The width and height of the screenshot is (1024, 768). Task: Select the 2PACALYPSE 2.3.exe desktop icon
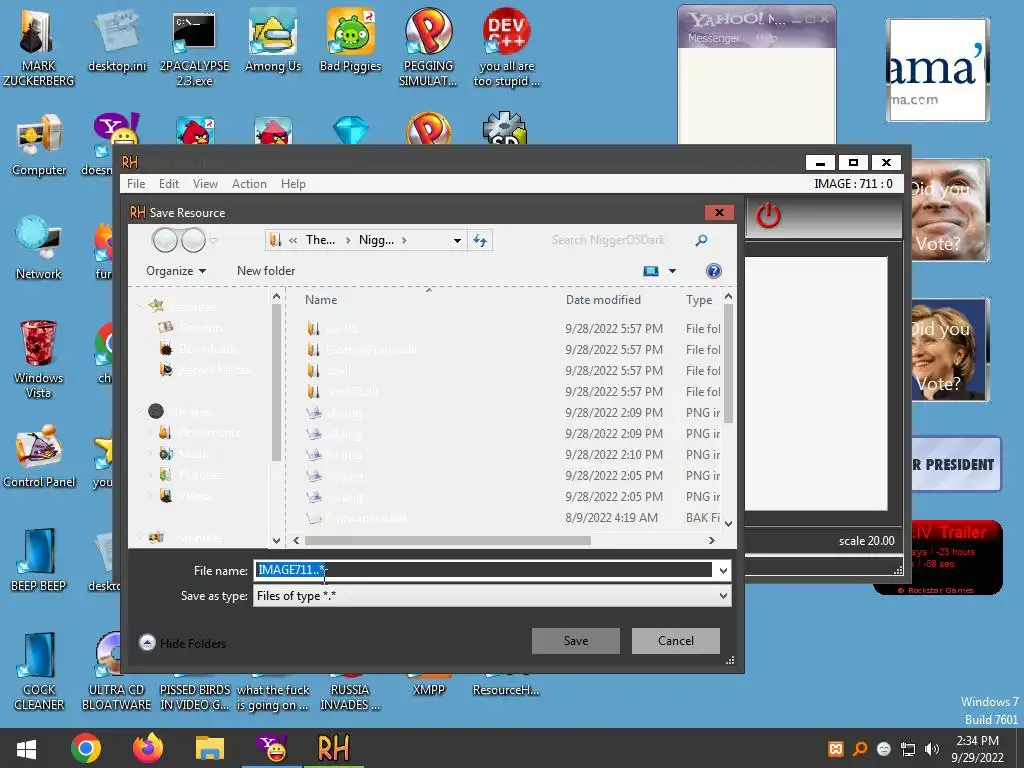tap(194, 49)
